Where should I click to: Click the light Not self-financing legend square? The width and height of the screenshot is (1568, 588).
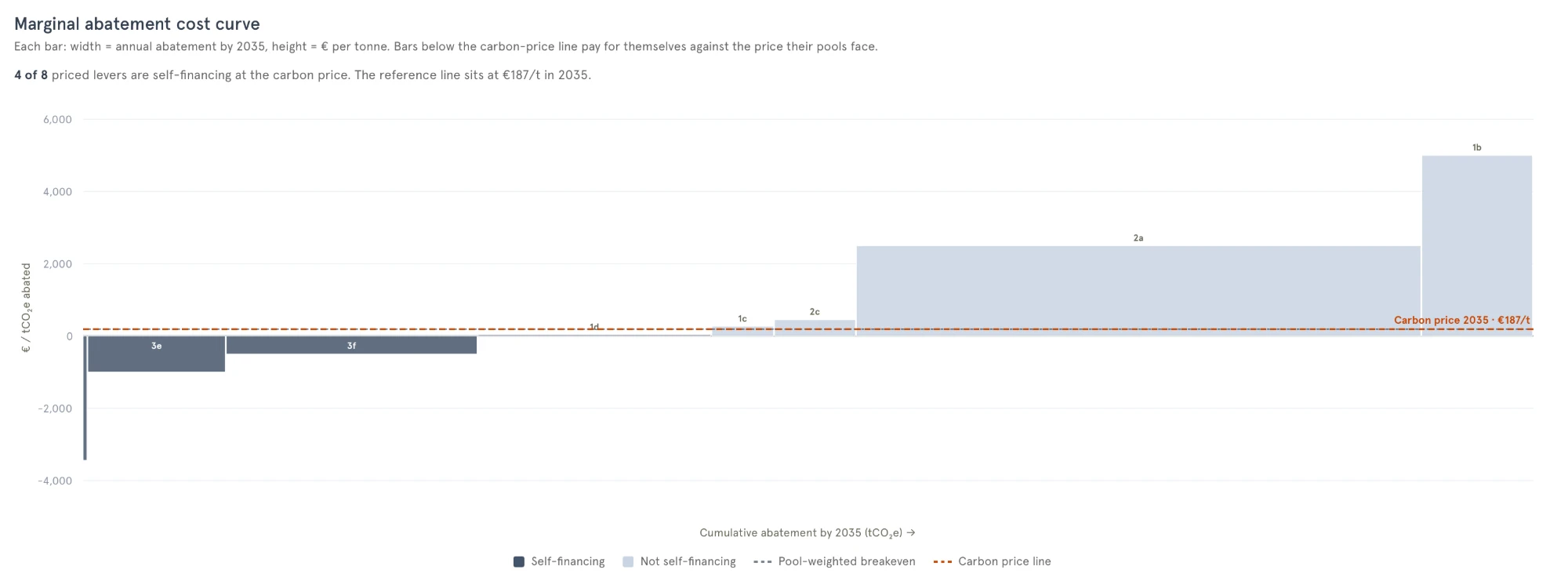[x=627, y=561]
